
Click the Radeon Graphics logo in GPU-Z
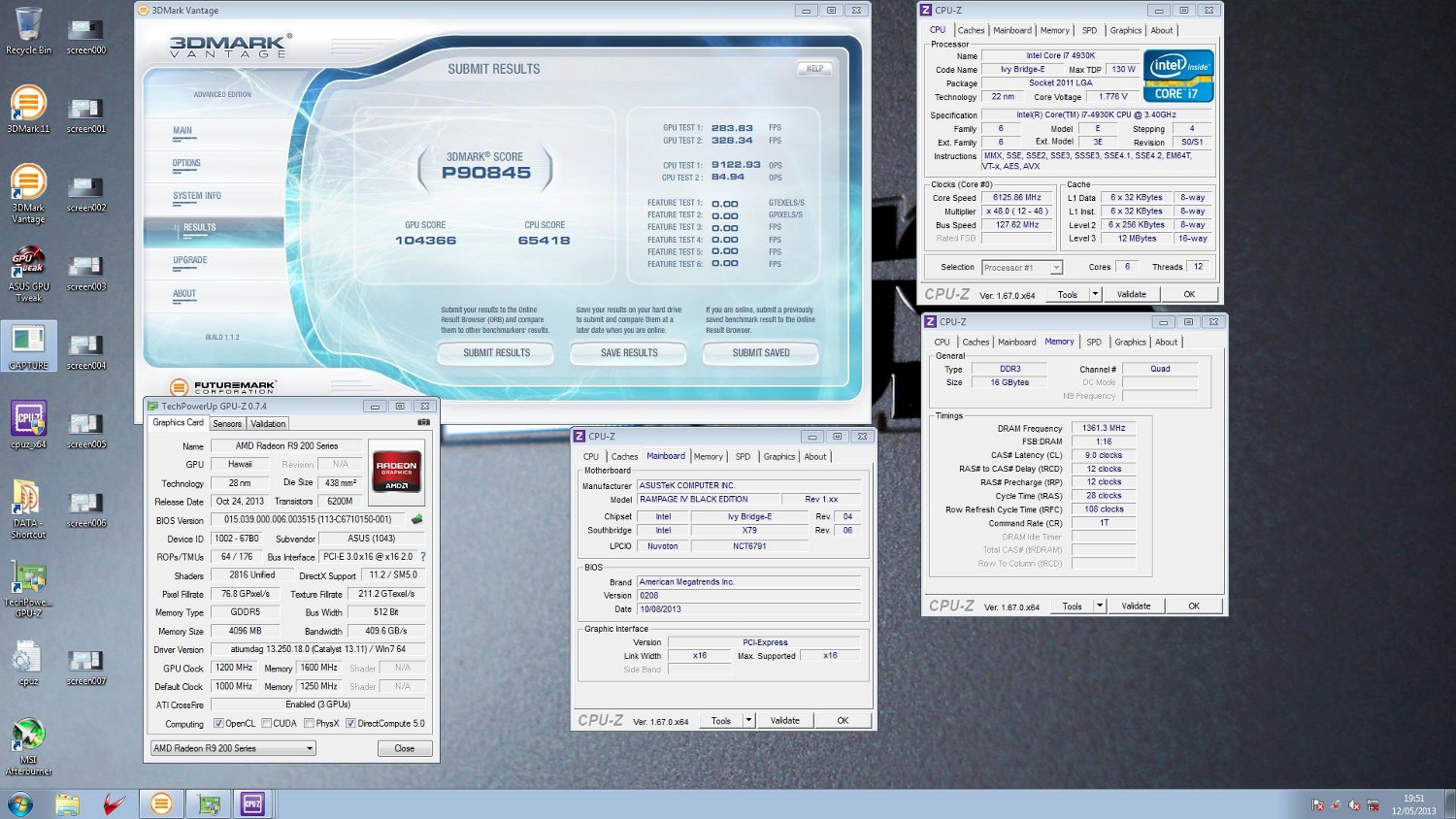397,471
